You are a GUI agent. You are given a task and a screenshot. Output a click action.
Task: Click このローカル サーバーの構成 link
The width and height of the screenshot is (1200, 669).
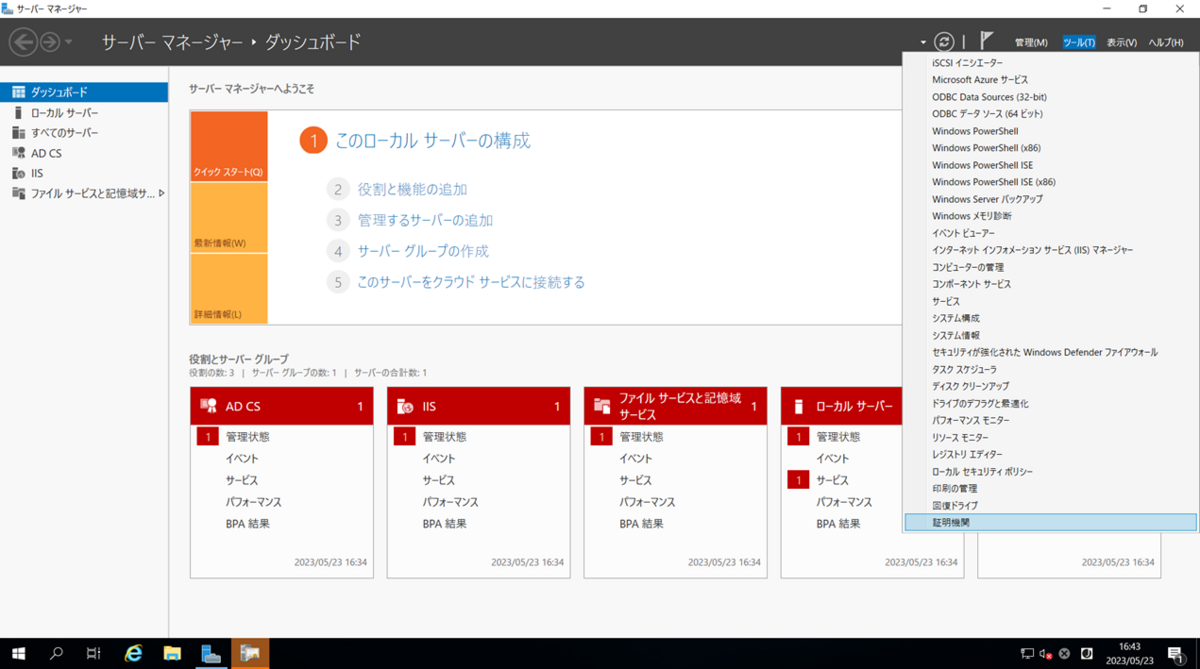click(x=432, y=141)
